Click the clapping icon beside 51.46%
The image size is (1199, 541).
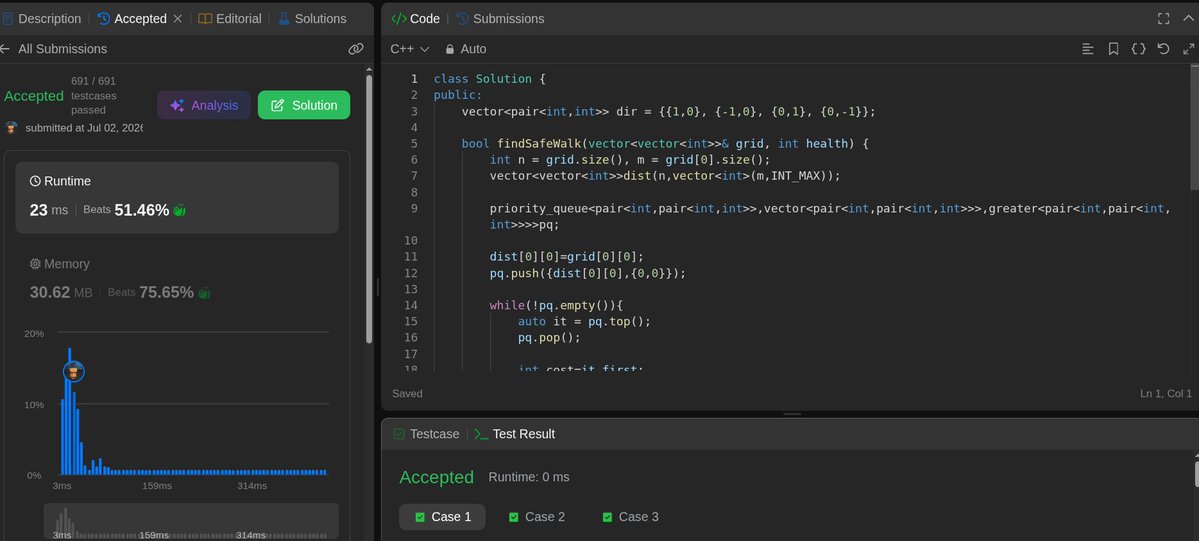(x=180, y=210)
